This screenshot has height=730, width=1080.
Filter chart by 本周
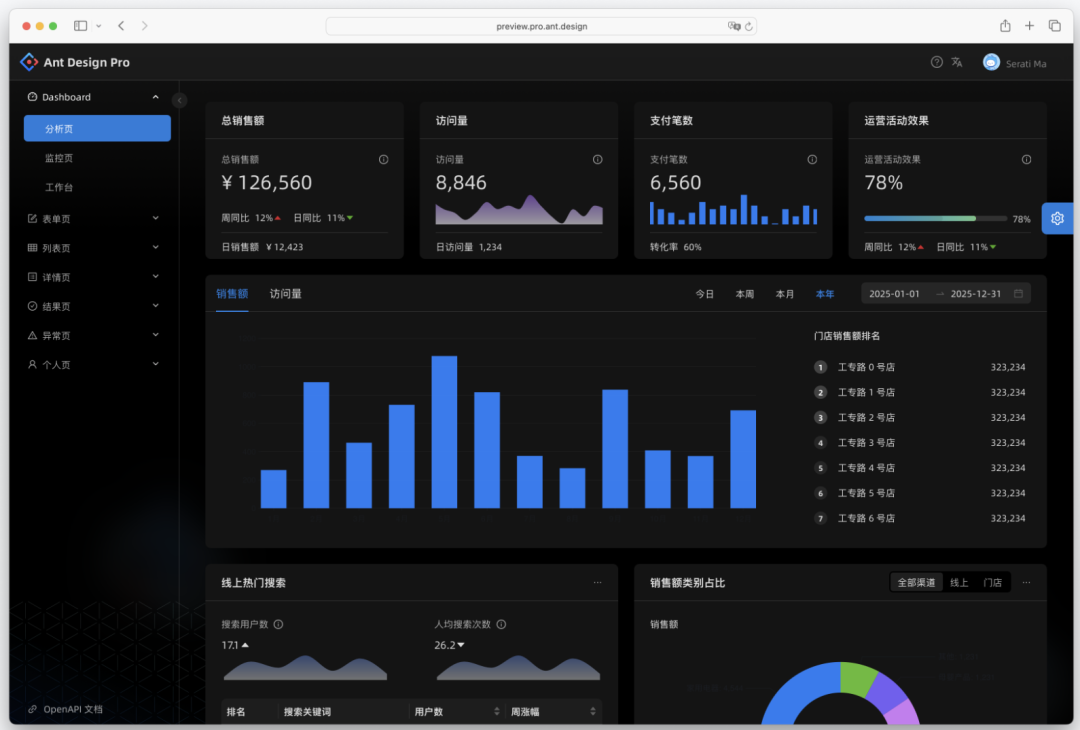point(745,294)
